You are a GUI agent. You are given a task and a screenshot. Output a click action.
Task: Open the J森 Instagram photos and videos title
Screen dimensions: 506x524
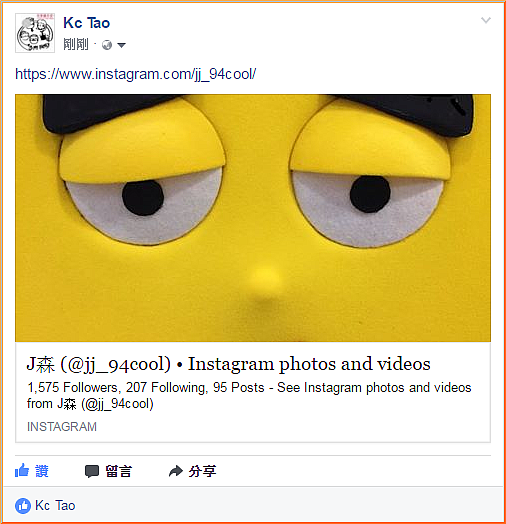click(228, 364)
